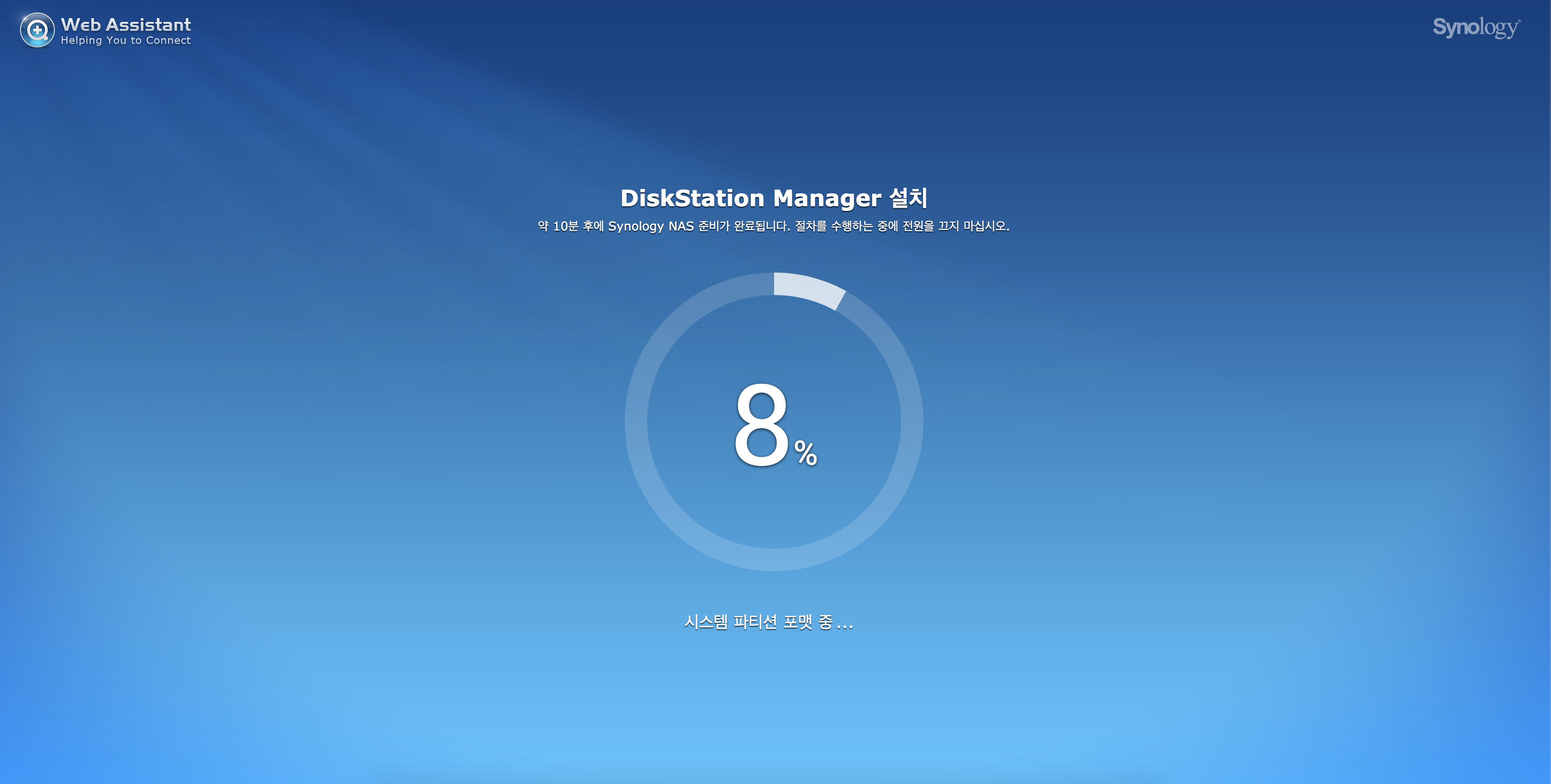Click the Synology logo
The height and width of the screenshot is (784, 1551).
click(1476, 27)
